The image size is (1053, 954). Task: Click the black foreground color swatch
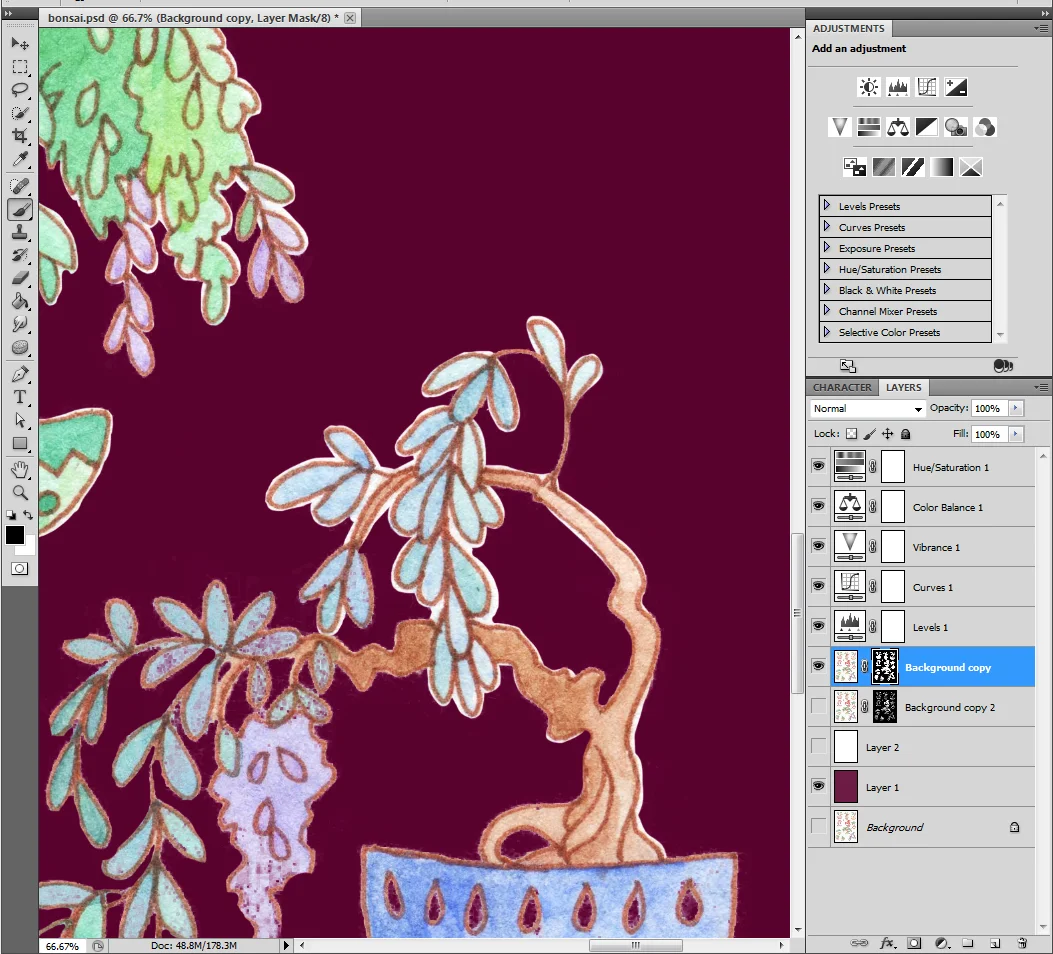[15, 535]
